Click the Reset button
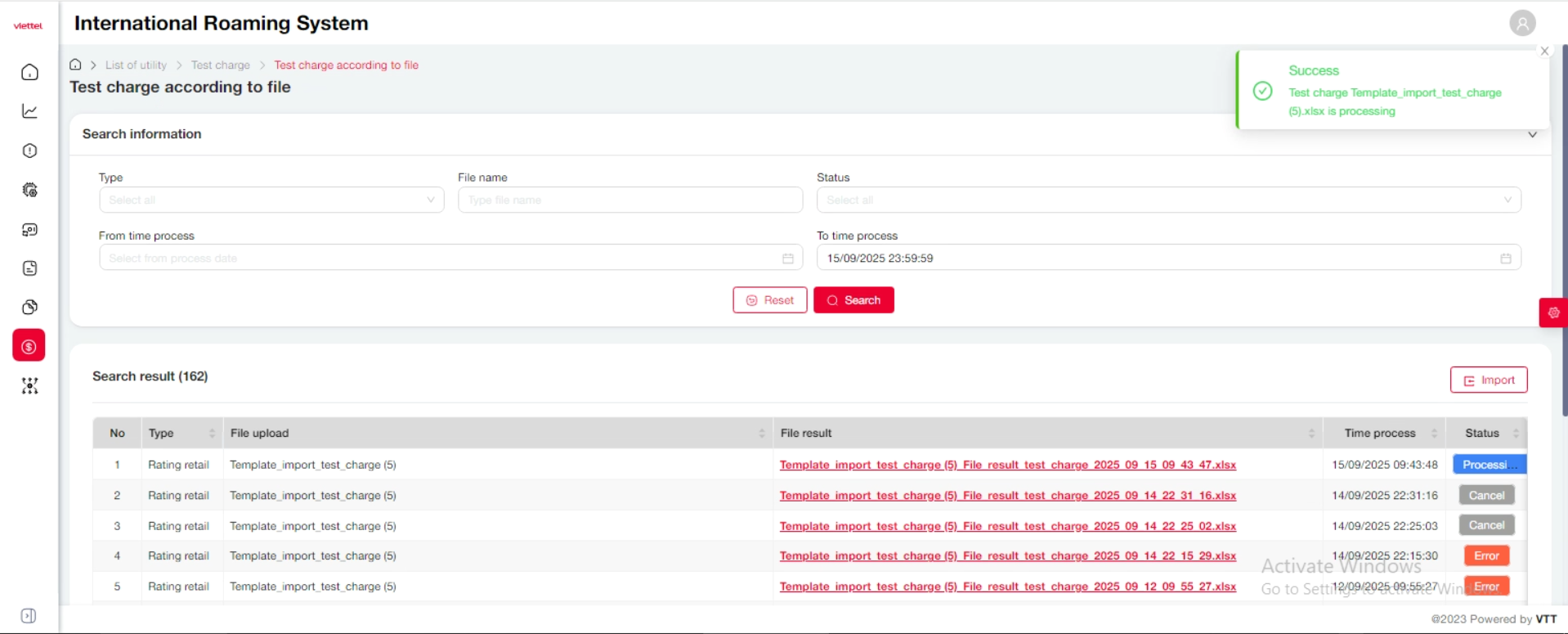1568x634 pixels. point(769,300)
